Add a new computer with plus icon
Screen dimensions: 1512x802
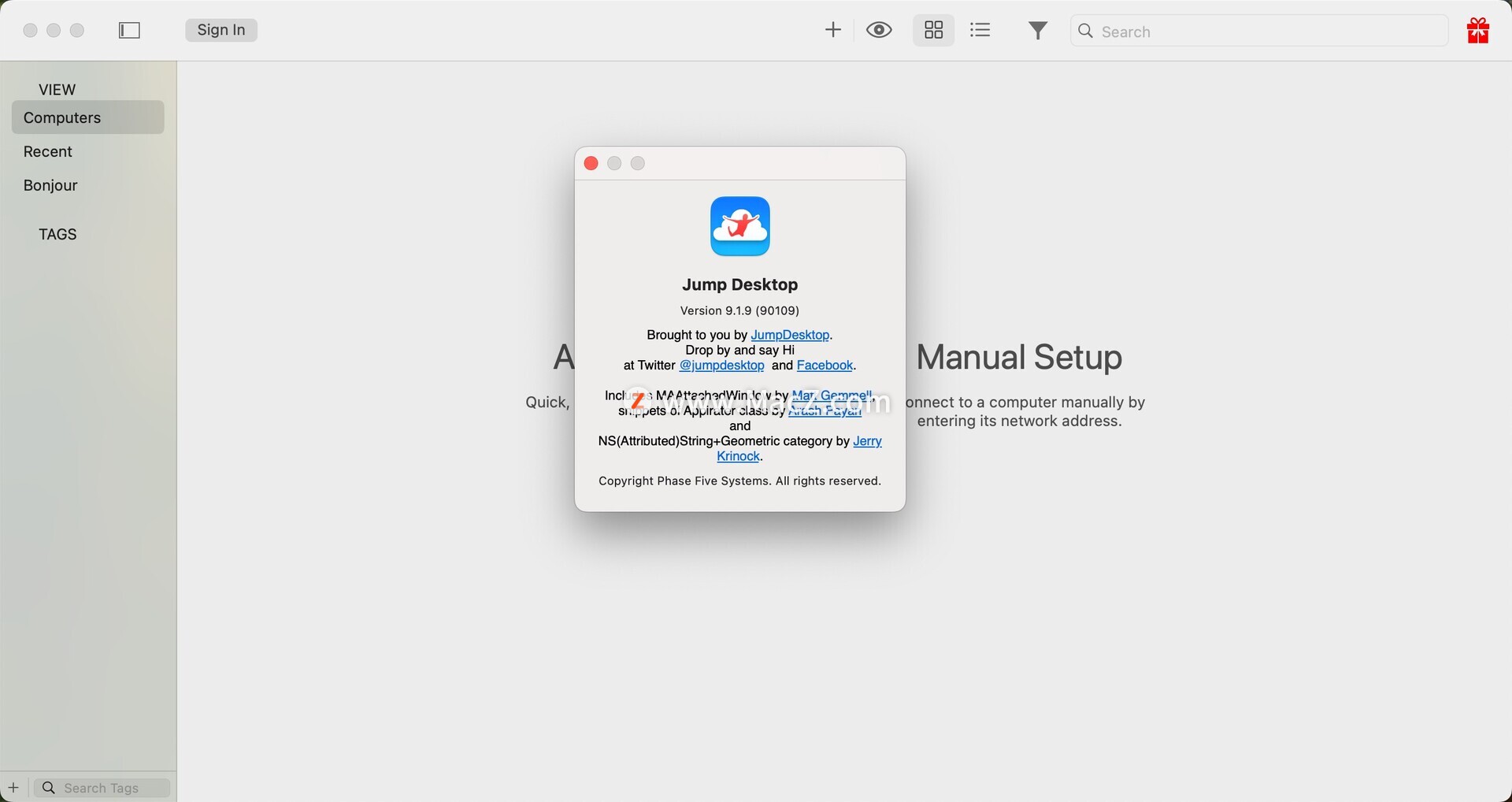[x=833, y=30]
